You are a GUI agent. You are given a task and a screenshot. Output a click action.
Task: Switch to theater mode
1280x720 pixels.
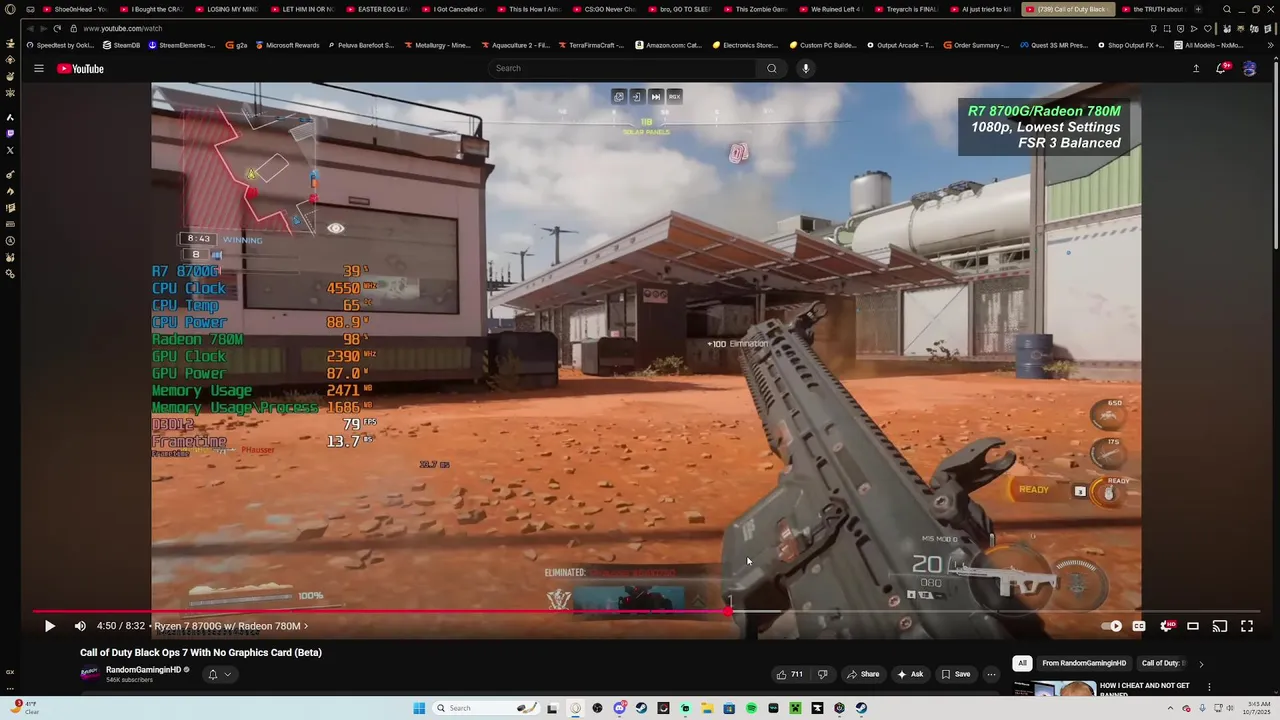(1193, 626)
